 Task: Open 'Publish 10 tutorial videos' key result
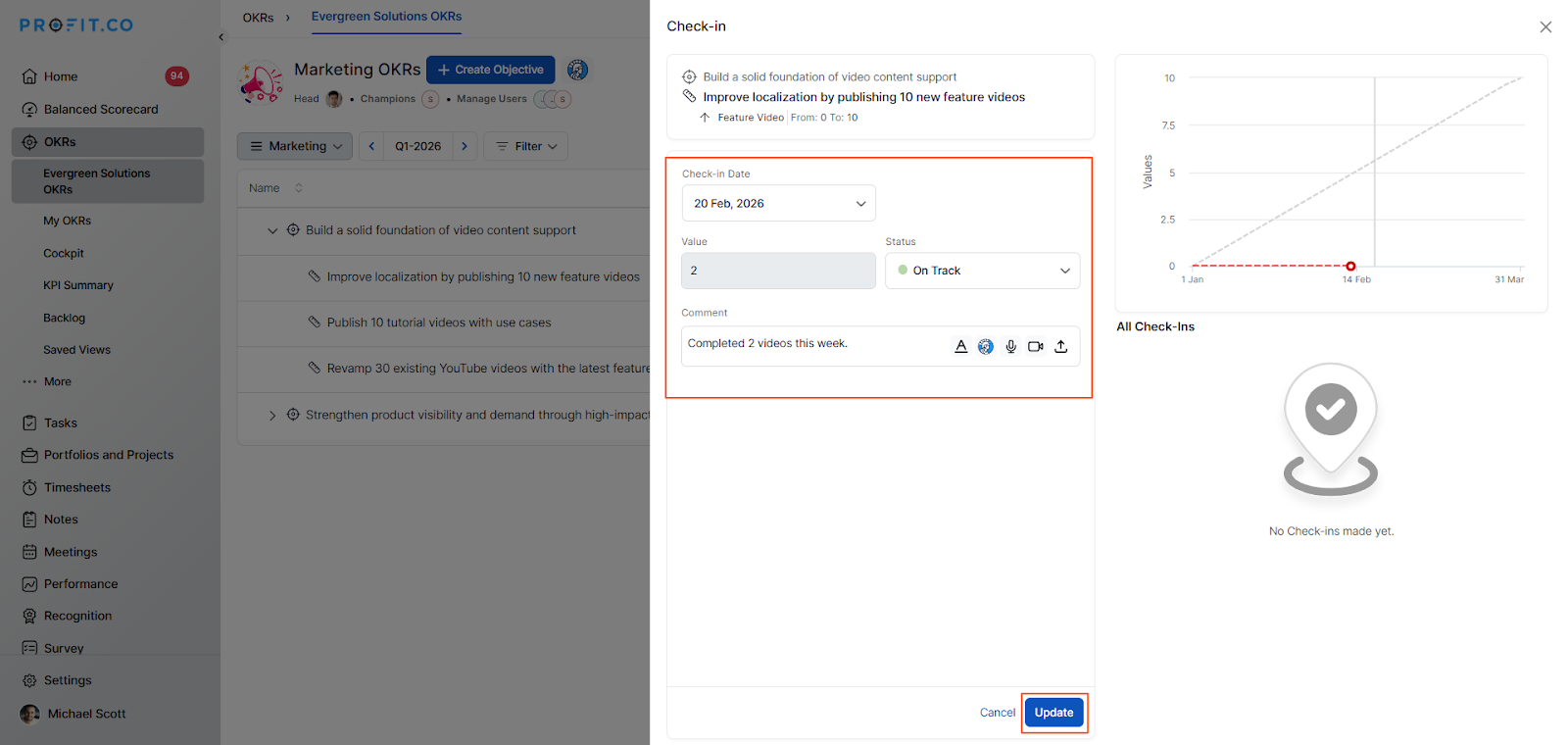[439, 323]
